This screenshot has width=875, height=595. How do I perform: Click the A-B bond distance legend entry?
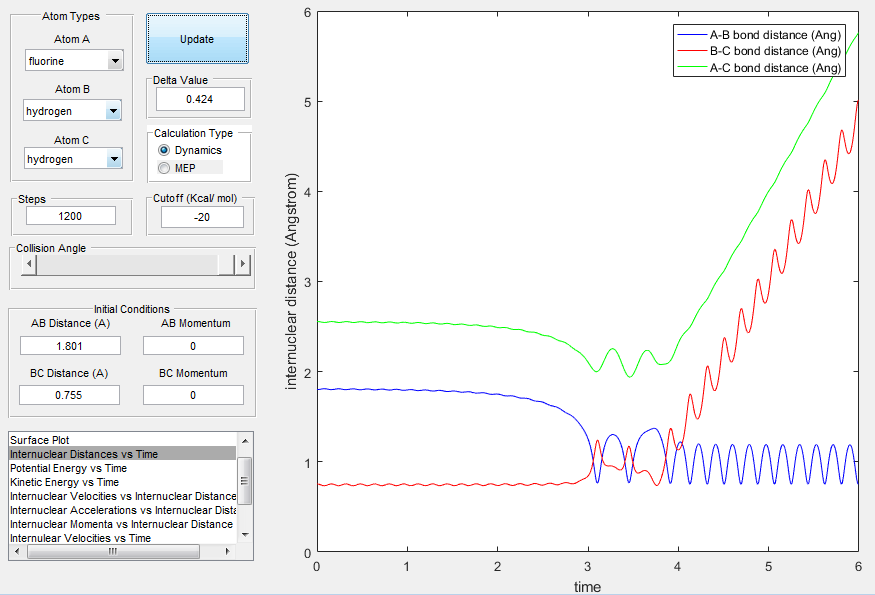click(x=759, y=35)
